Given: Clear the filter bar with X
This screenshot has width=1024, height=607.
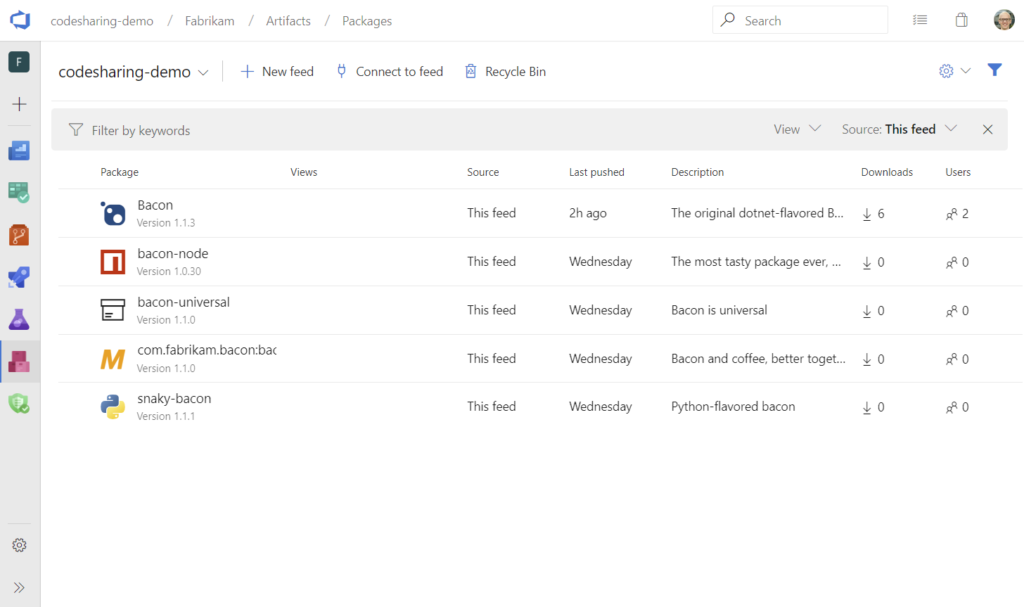Looking at the screenshot, I should [987, 129].
